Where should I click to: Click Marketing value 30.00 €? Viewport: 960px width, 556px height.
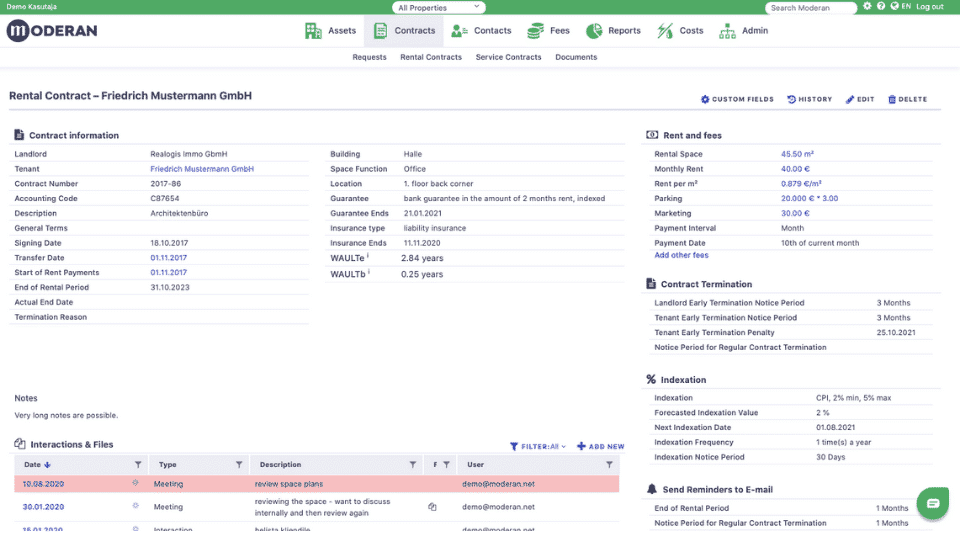tap(795, 213)
